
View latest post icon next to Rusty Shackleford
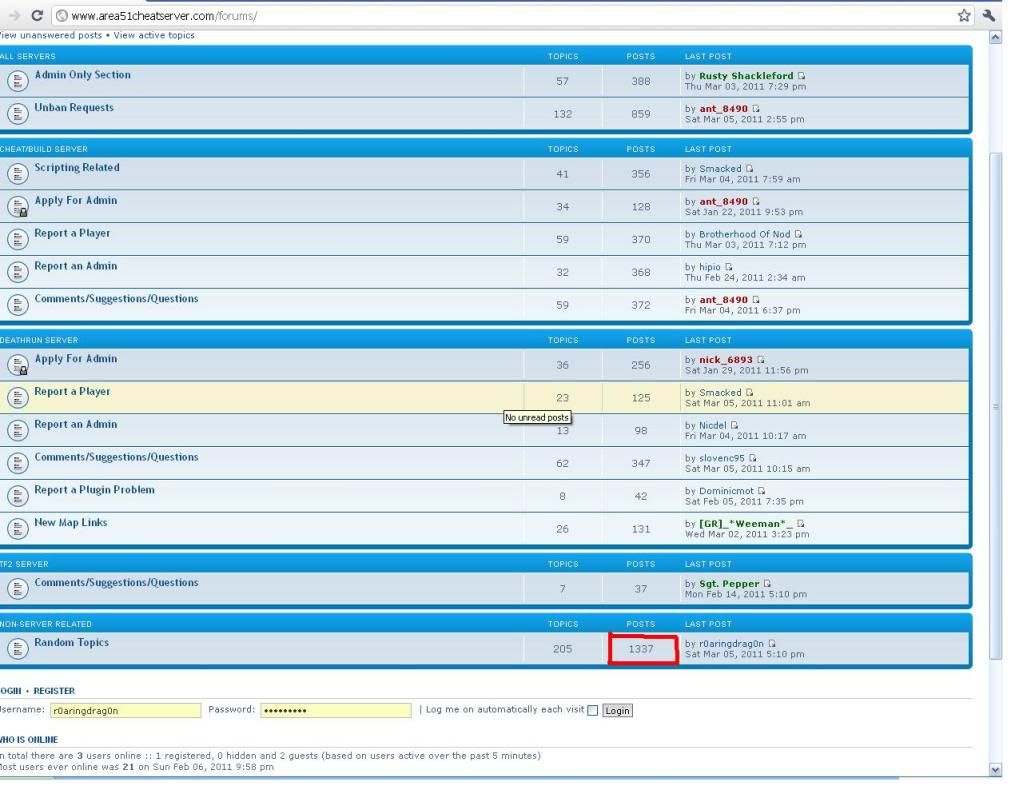point(801,76)
